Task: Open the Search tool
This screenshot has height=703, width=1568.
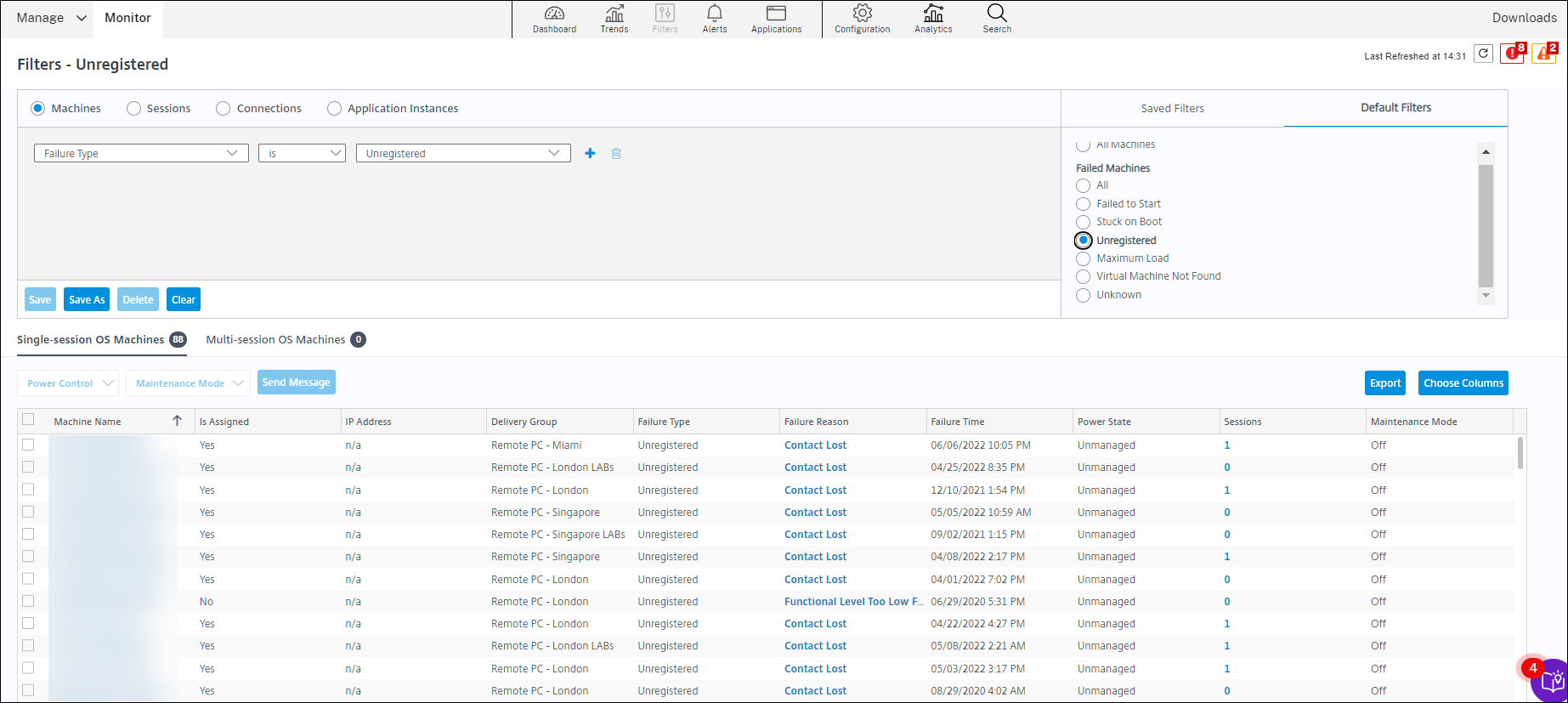Action: [x=997, y=19]
